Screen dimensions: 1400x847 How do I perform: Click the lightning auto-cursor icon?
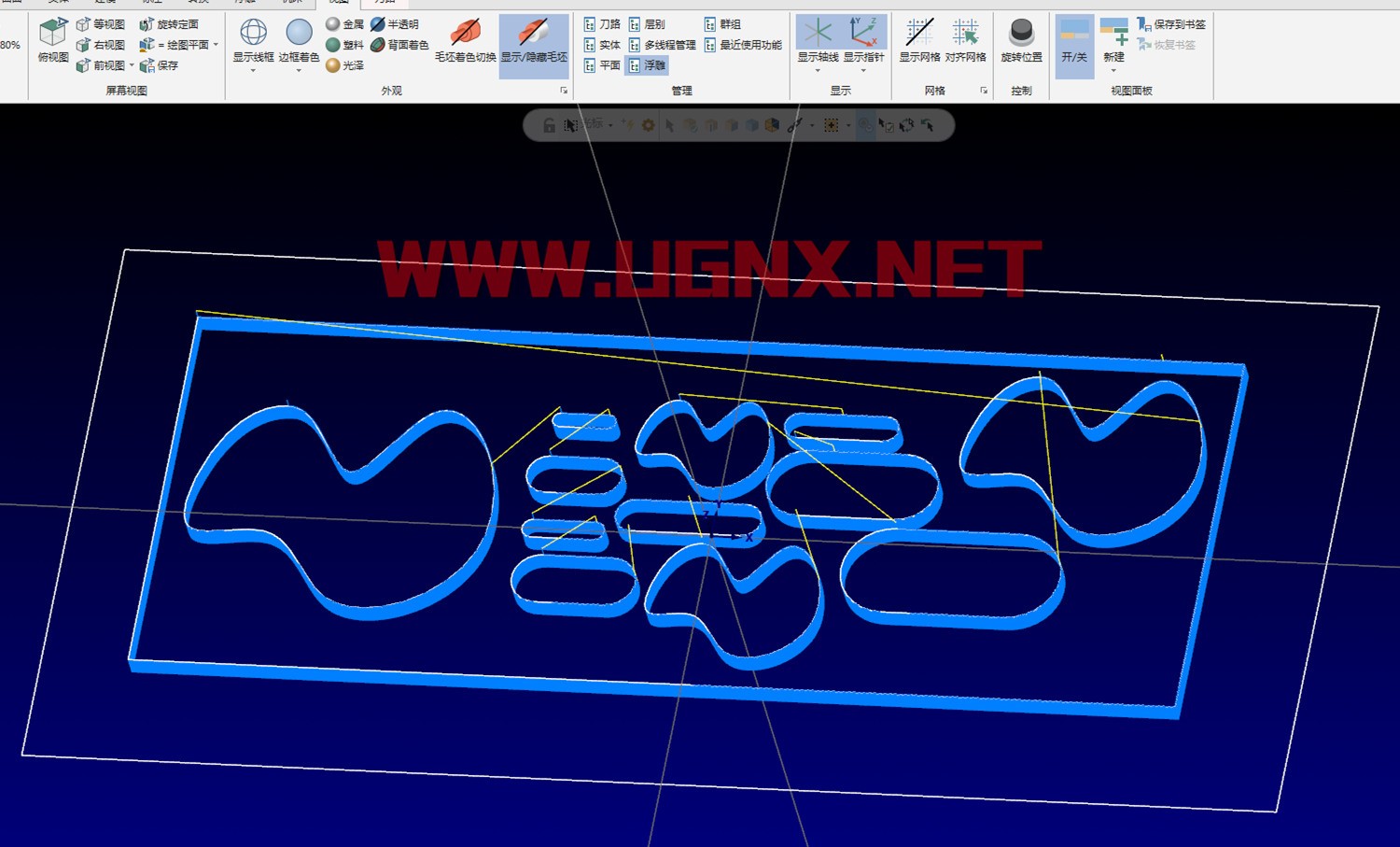pos(628,125)
